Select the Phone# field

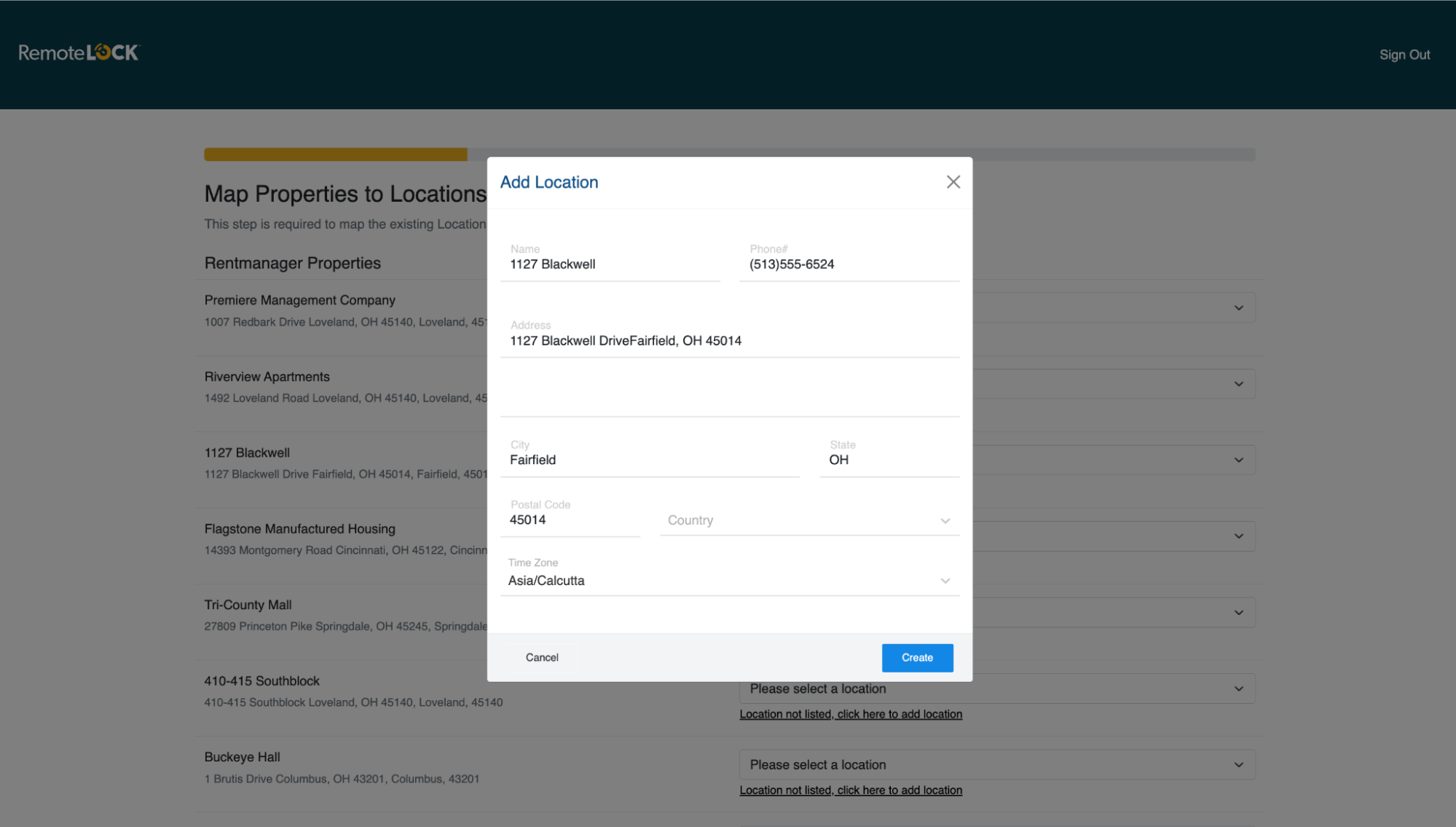[849, 264]
